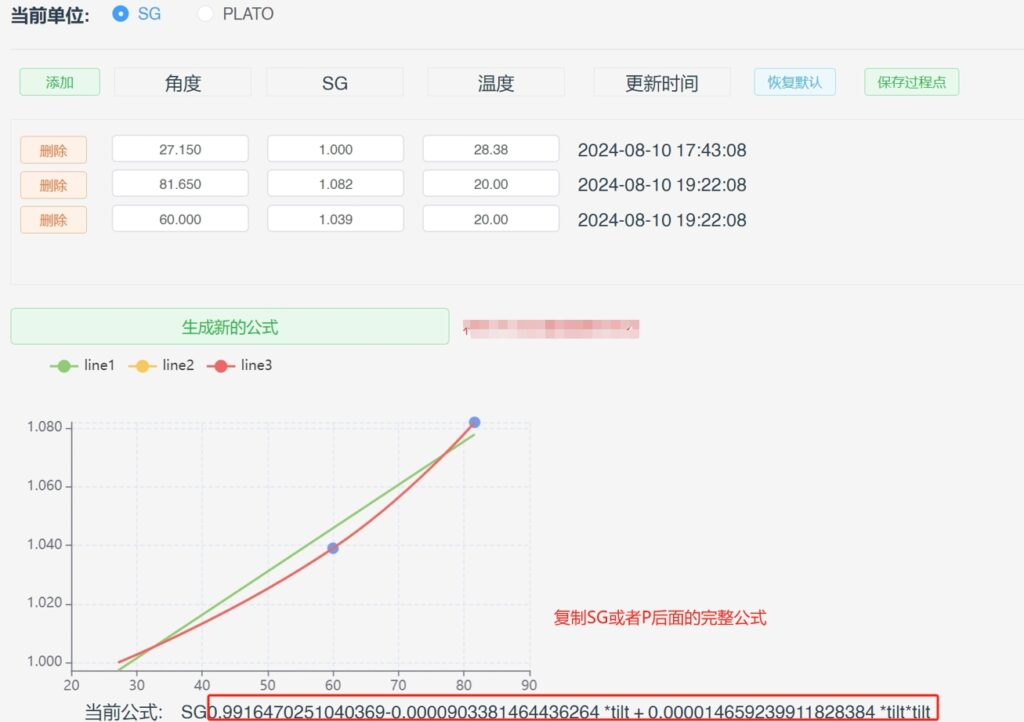Toggle line1 legend series in chart
Viewport: 1024px width, 722px height.
pos(82,366)
